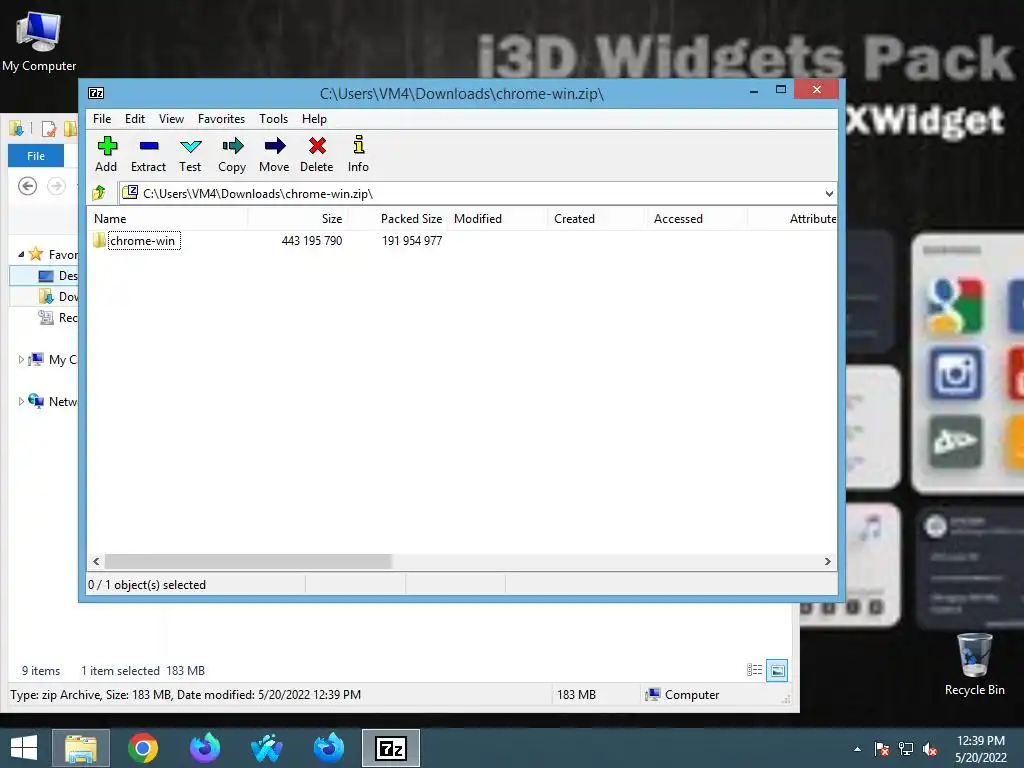Select the chrome-win folder icon

pos(99,240)
